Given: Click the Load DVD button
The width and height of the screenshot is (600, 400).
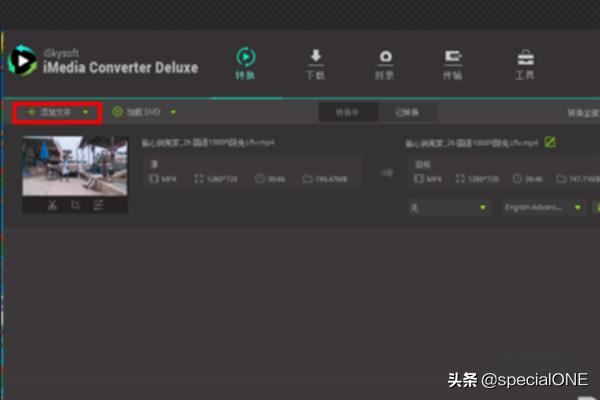Looking at the screenshot, I should point(137,112).
